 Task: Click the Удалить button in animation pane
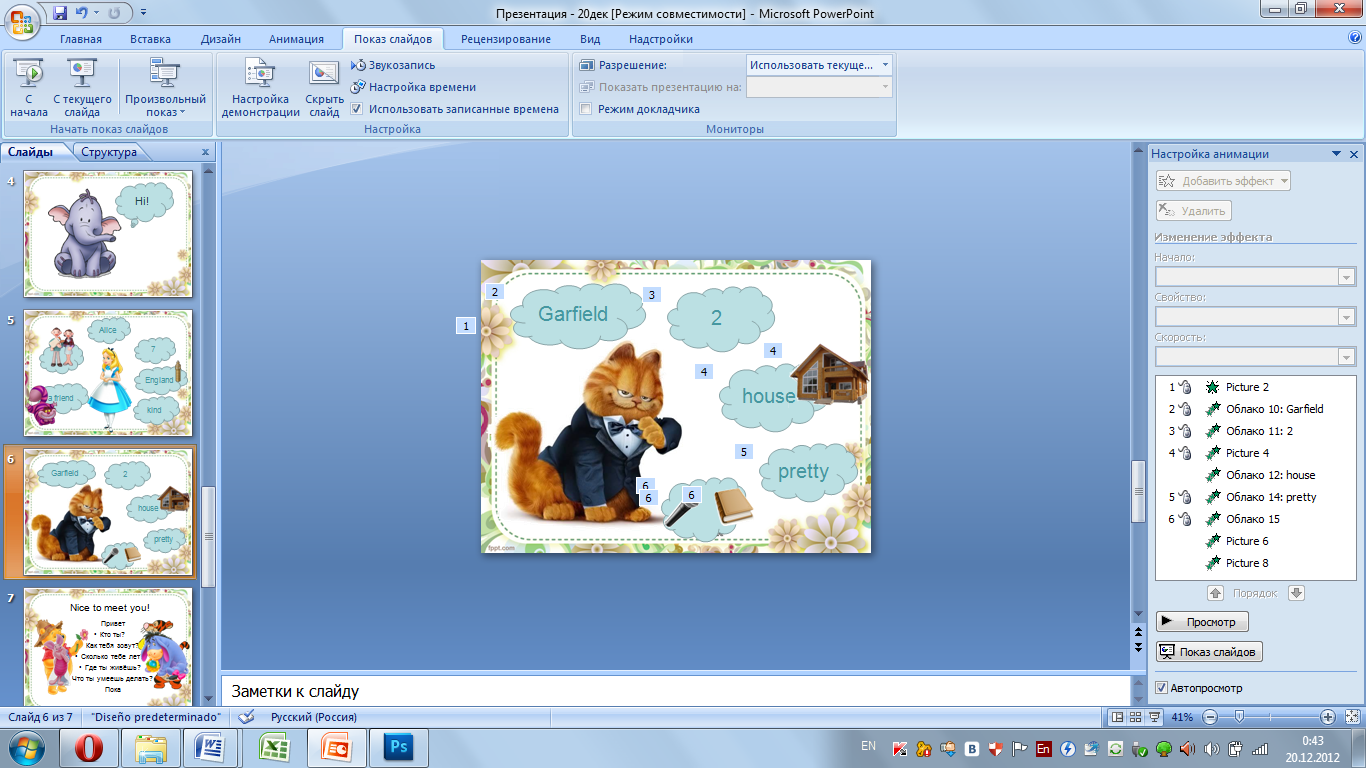click(1193, 211)
